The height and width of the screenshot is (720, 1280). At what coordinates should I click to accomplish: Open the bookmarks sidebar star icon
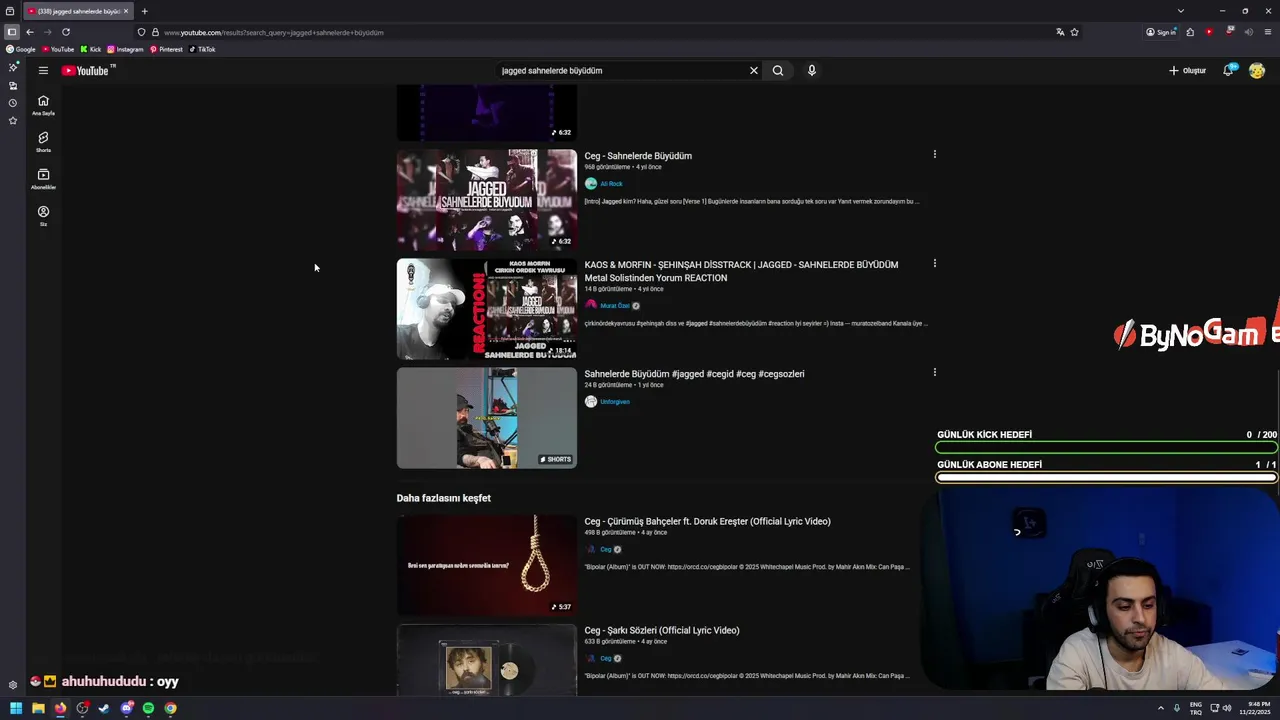[12, 120]
